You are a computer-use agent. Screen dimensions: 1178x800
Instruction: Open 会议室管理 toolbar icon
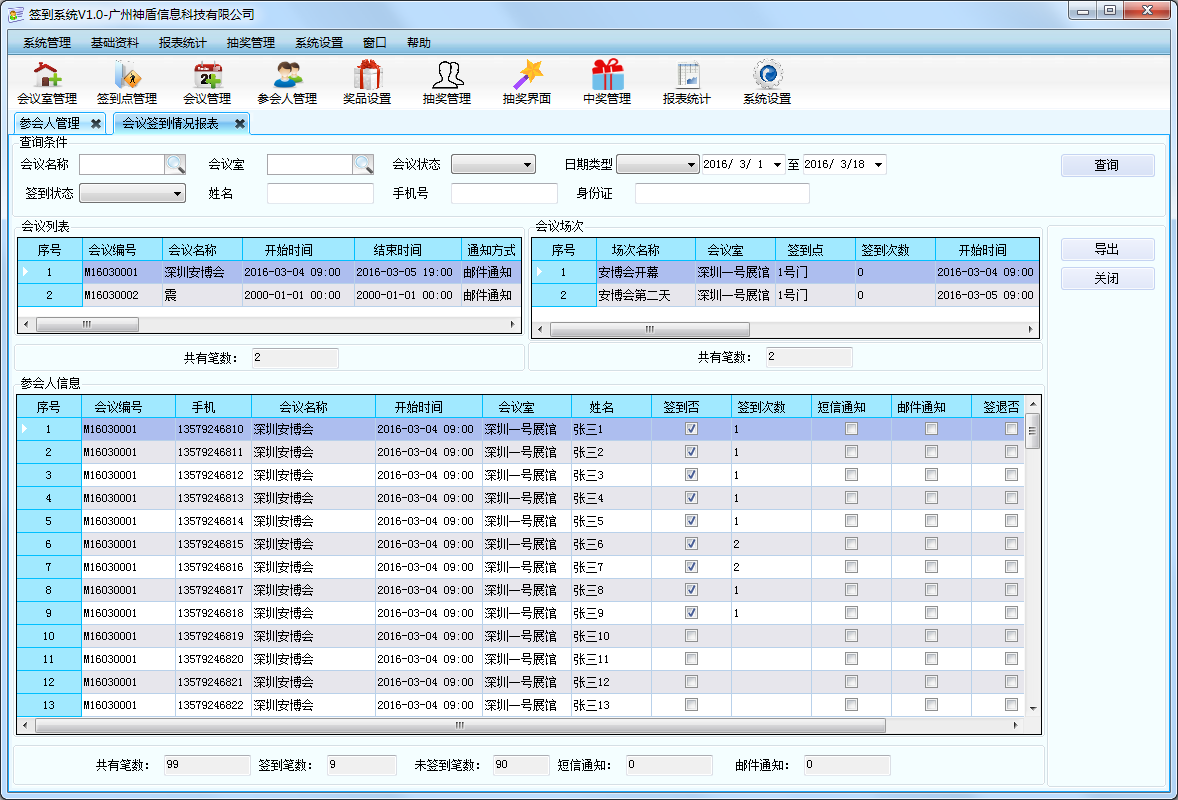pyautogui.click(x=47, y=83)
